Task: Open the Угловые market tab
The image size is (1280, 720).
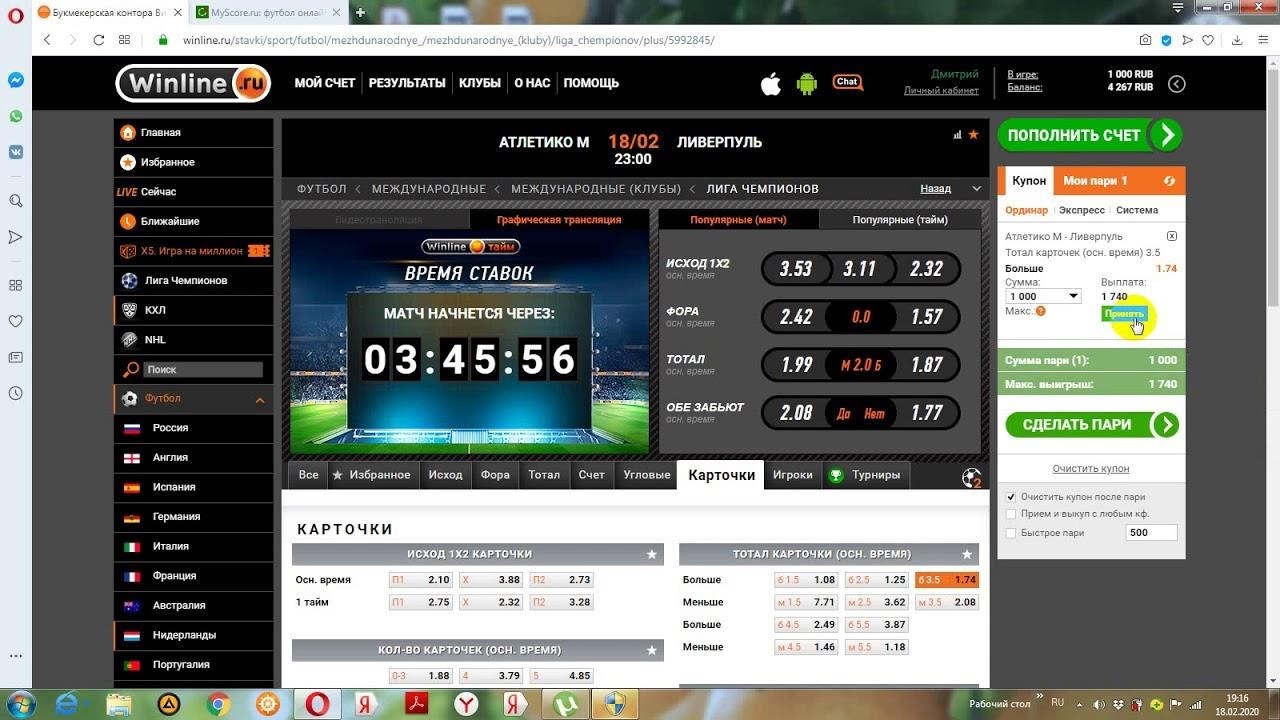Action: pos(646,475)
